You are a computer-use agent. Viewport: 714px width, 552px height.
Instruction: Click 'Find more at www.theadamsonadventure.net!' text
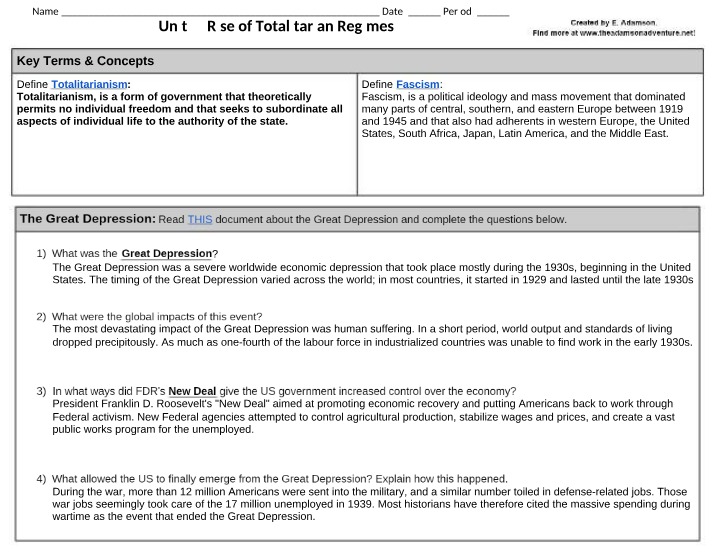pos(614,33)
